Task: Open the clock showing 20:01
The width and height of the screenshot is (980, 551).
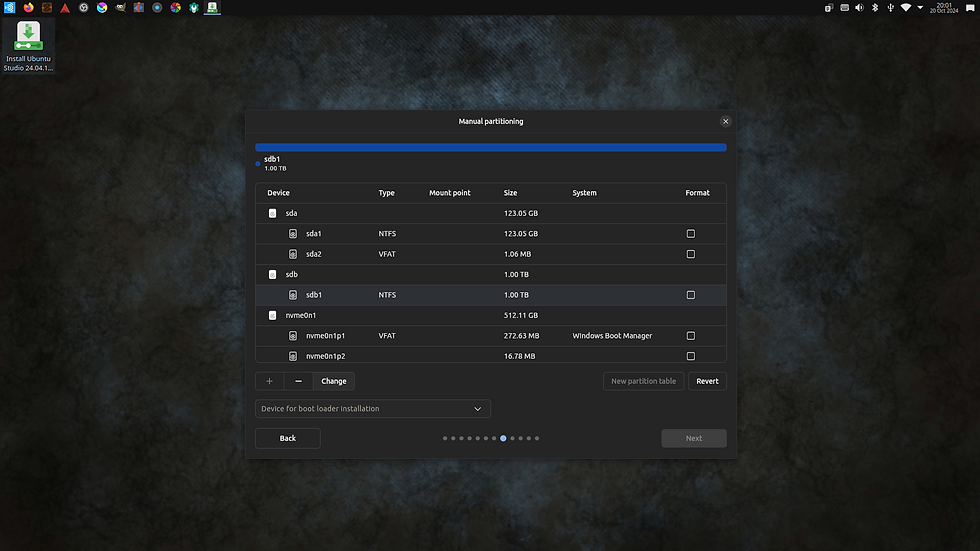Action: (944, 7)
